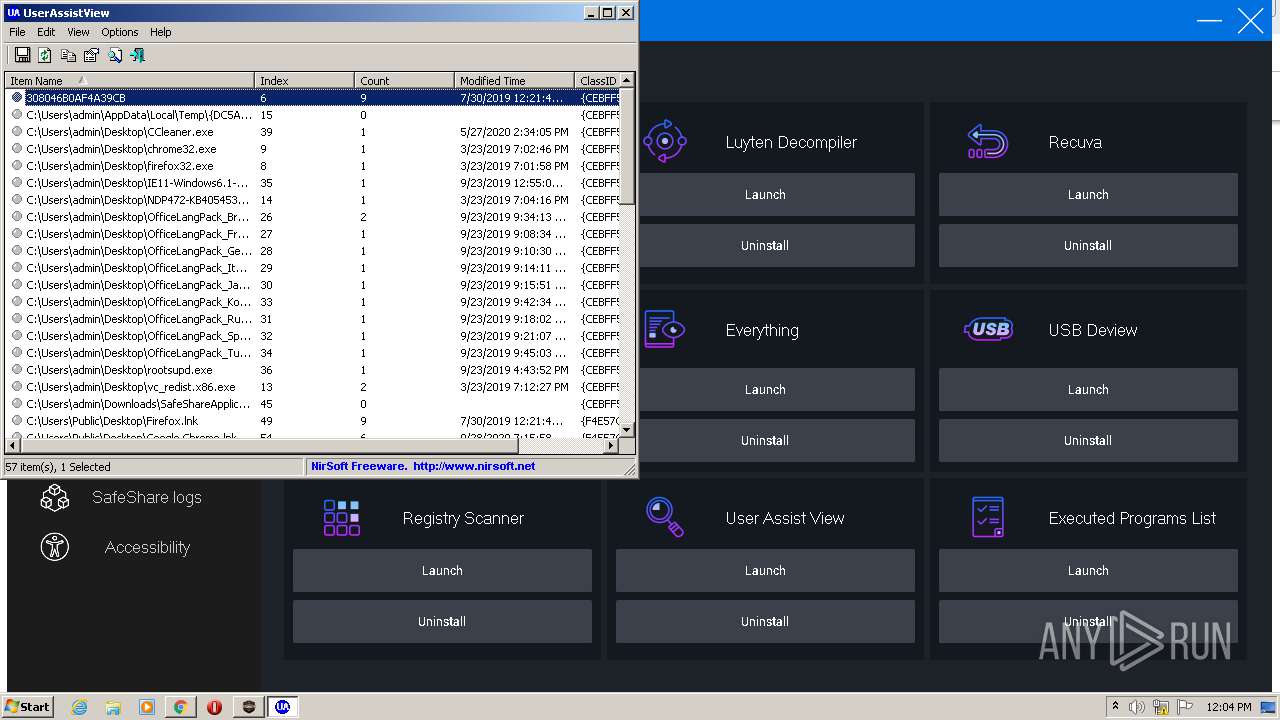
Task: Open the File menu in UserAssistView
Action: [x=17, y=32]
